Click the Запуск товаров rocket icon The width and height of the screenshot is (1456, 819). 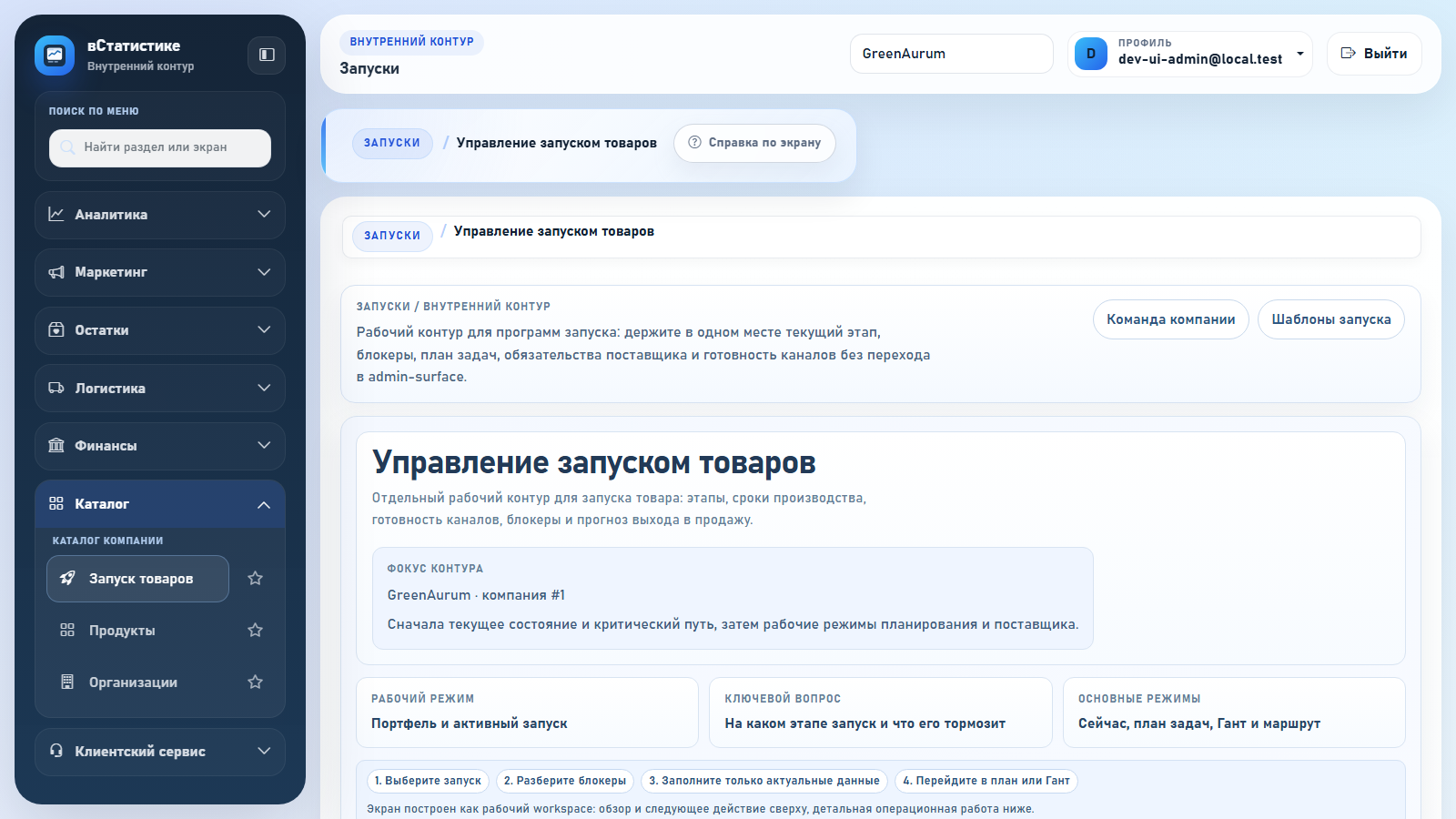pos(66,578)
